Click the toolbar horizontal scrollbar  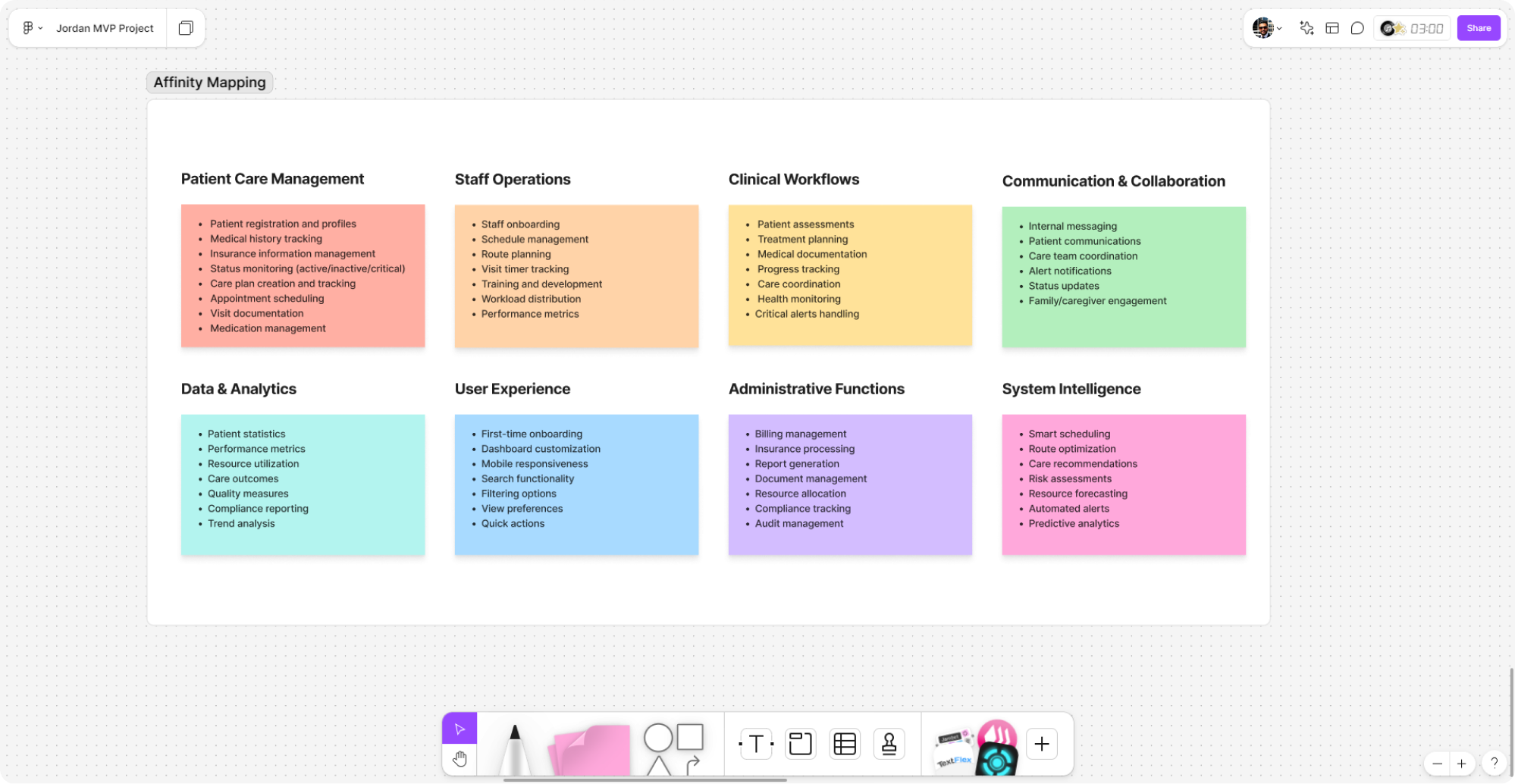tap(645, 779)
